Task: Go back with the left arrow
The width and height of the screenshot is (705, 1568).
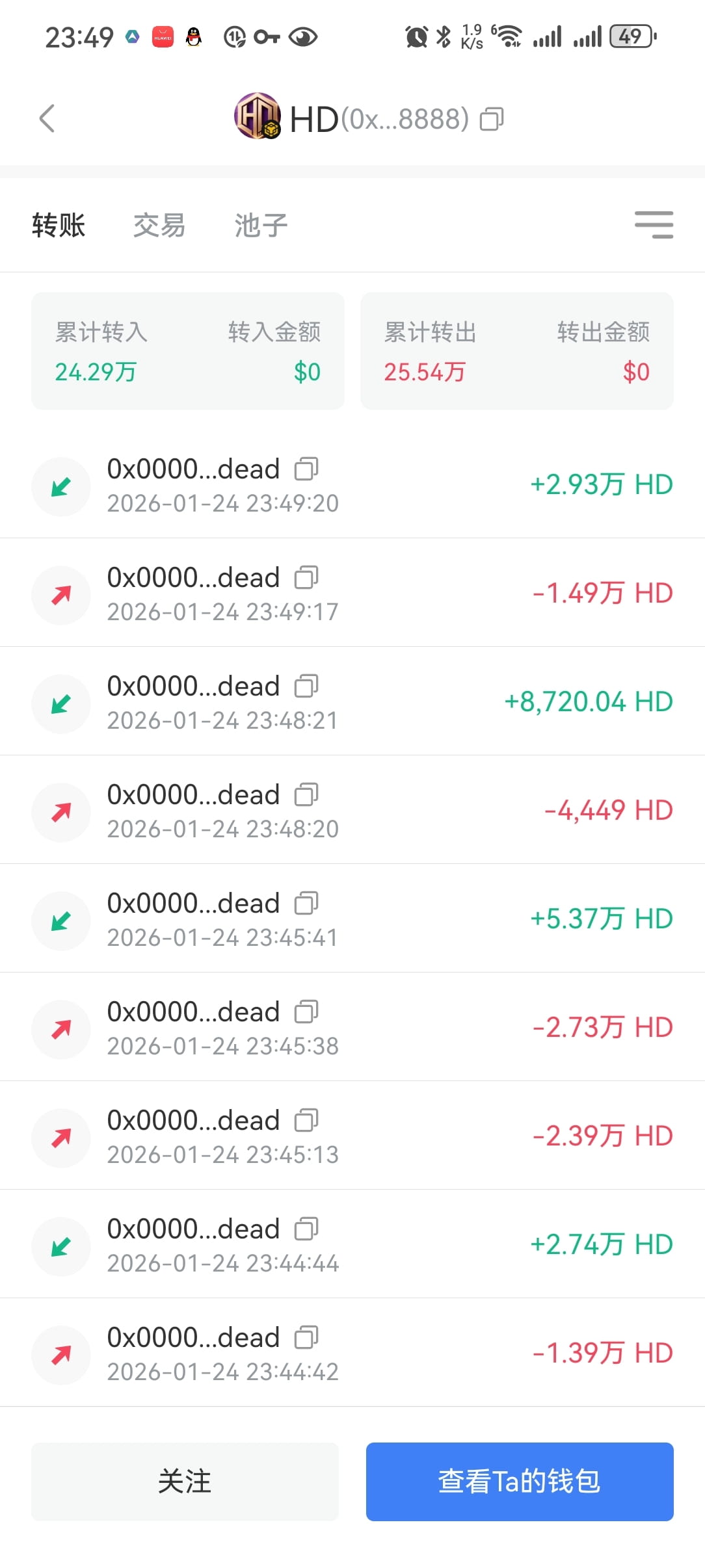Action: point(47,118)
